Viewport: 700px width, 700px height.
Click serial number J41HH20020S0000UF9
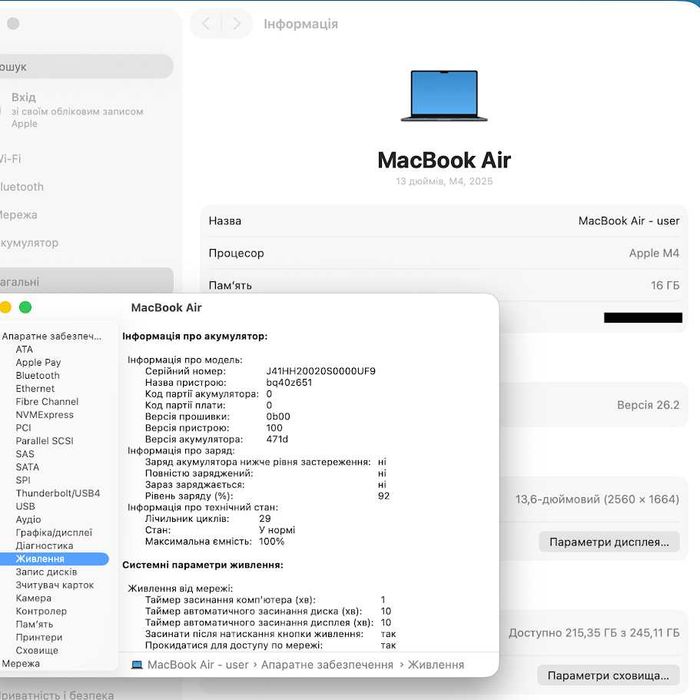(321, 371)
